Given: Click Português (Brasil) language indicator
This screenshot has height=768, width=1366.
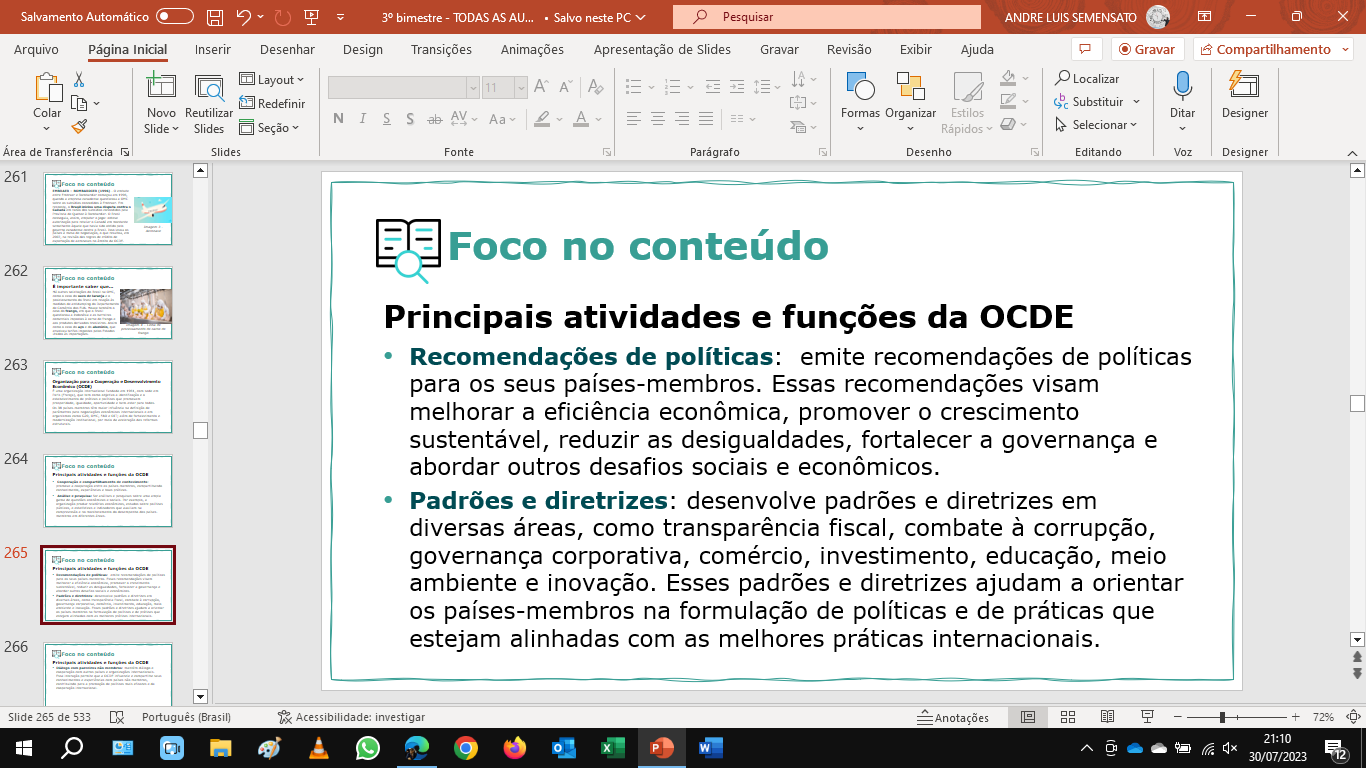Looking at the screenshot, I should coord(186,717).
